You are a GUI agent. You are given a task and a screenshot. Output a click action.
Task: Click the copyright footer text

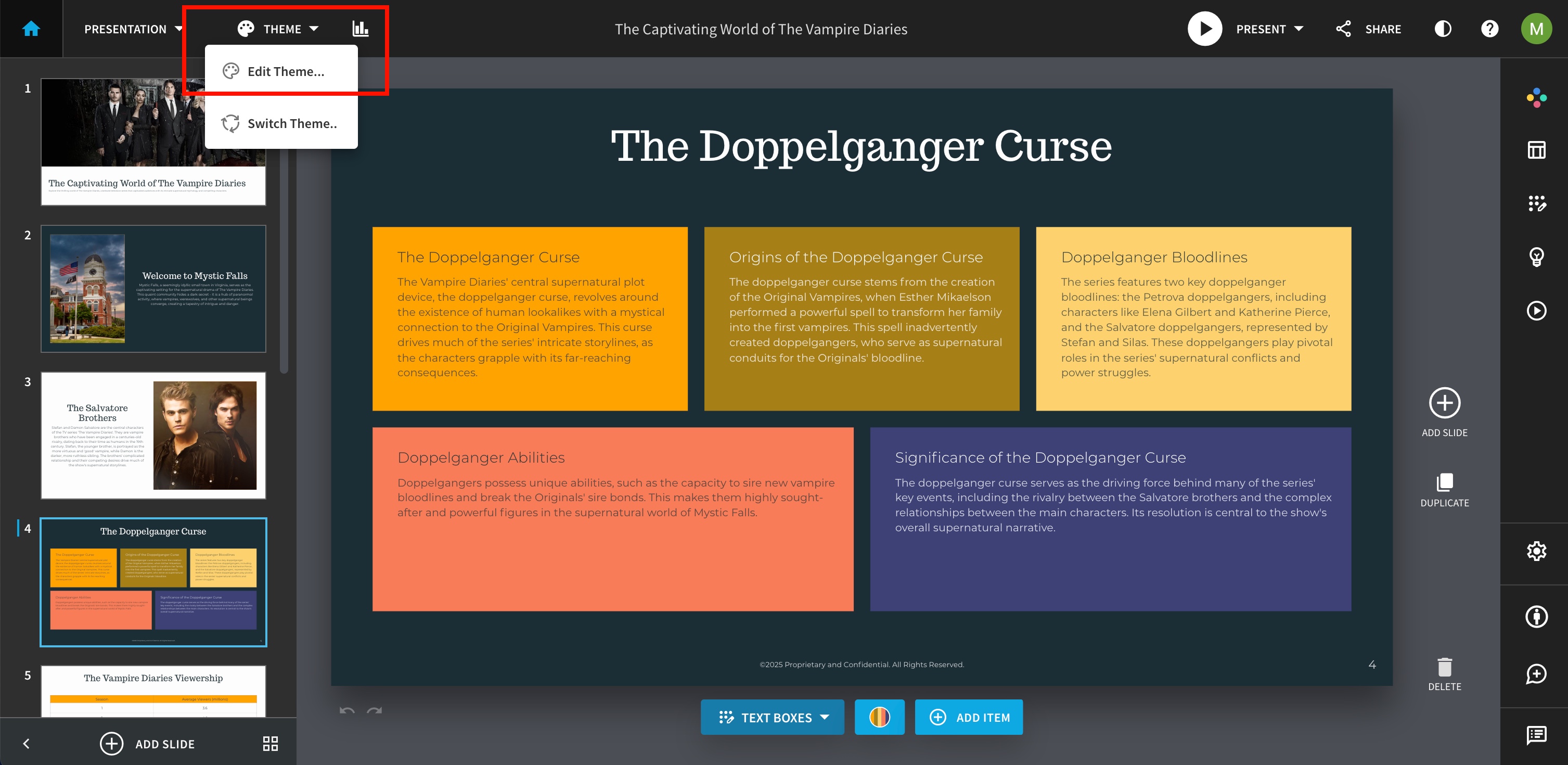pyautogui.click(x=862, y=665)
